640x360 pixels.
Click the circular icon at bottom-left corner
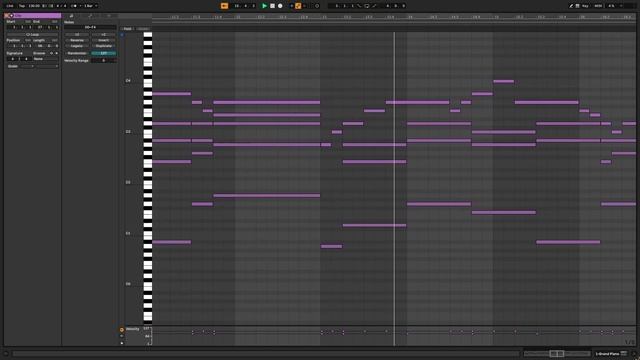tap(6, 353)
